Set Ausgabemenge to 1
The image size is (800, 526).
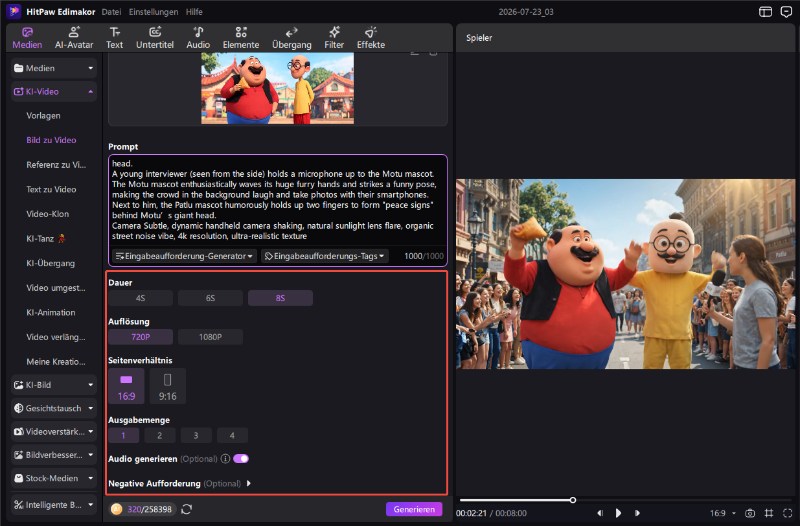point(123,435)
